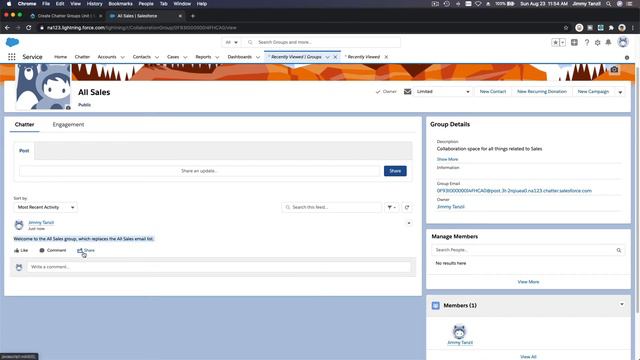Screen dimensions: 640x360
Task: Collapse the Members panel arrow
Action: 622,304
